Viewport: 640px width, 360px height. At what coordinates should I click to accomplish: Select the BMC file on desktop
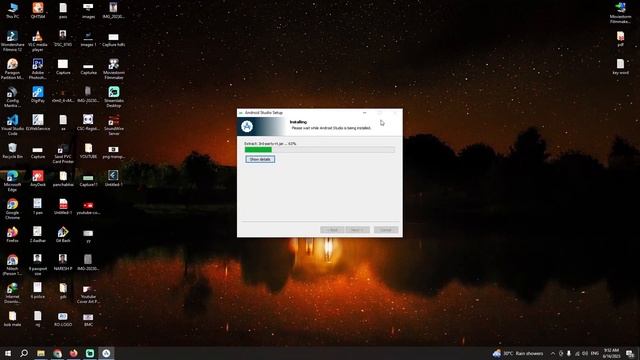[x=88, y=319]
